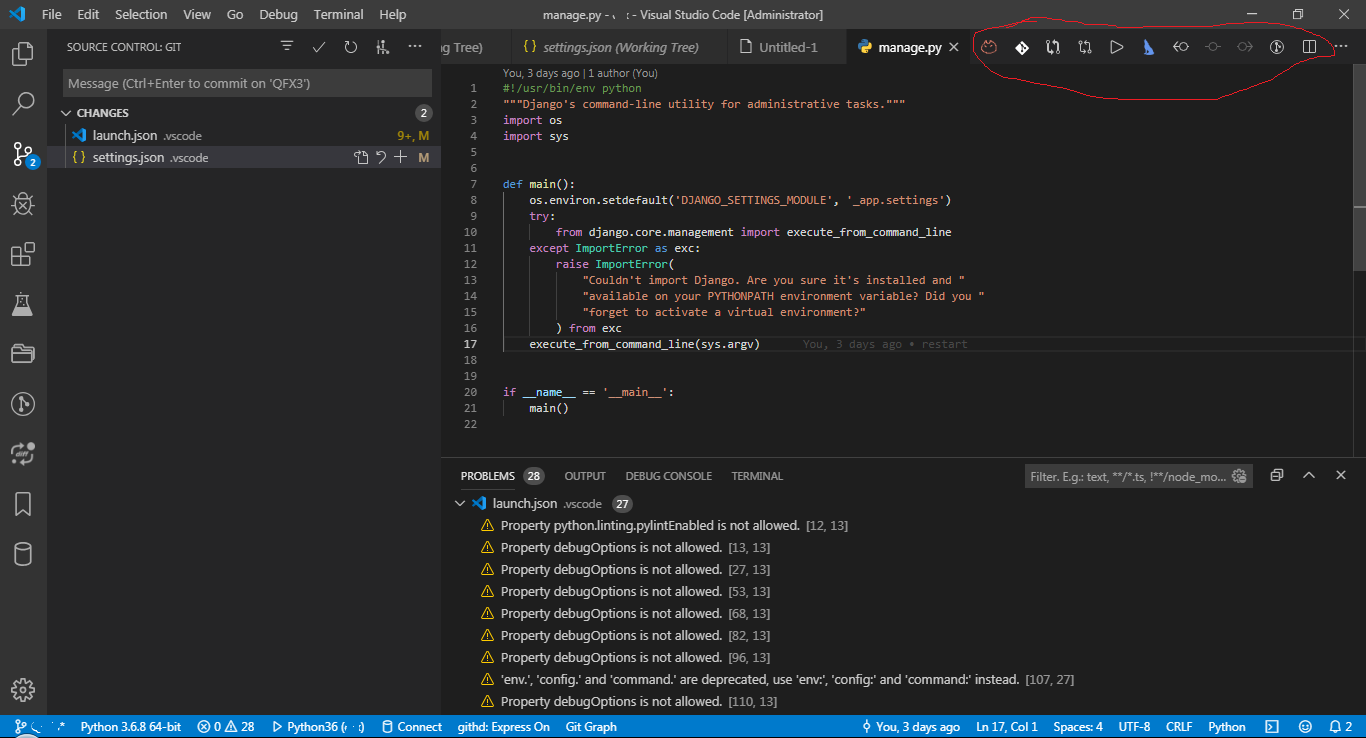The width and height of the screenshot is (1366, 738).
Task: Maximize panel with the up chevron
Action: pyautogui.click(x=1309, y=476)
